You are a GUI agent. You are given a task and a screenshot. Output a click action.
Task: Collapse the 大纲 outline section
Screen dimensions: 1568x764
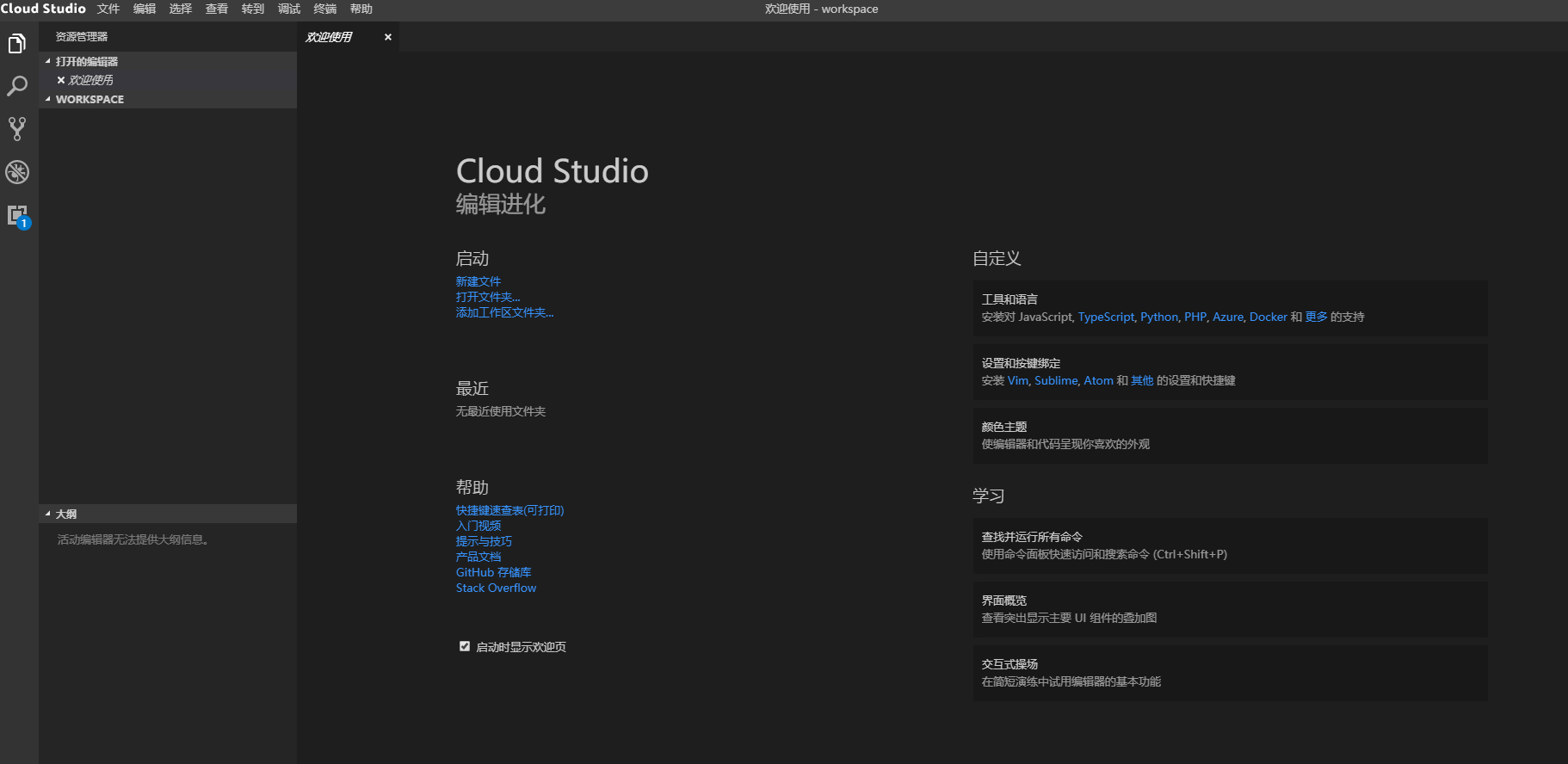168,514
